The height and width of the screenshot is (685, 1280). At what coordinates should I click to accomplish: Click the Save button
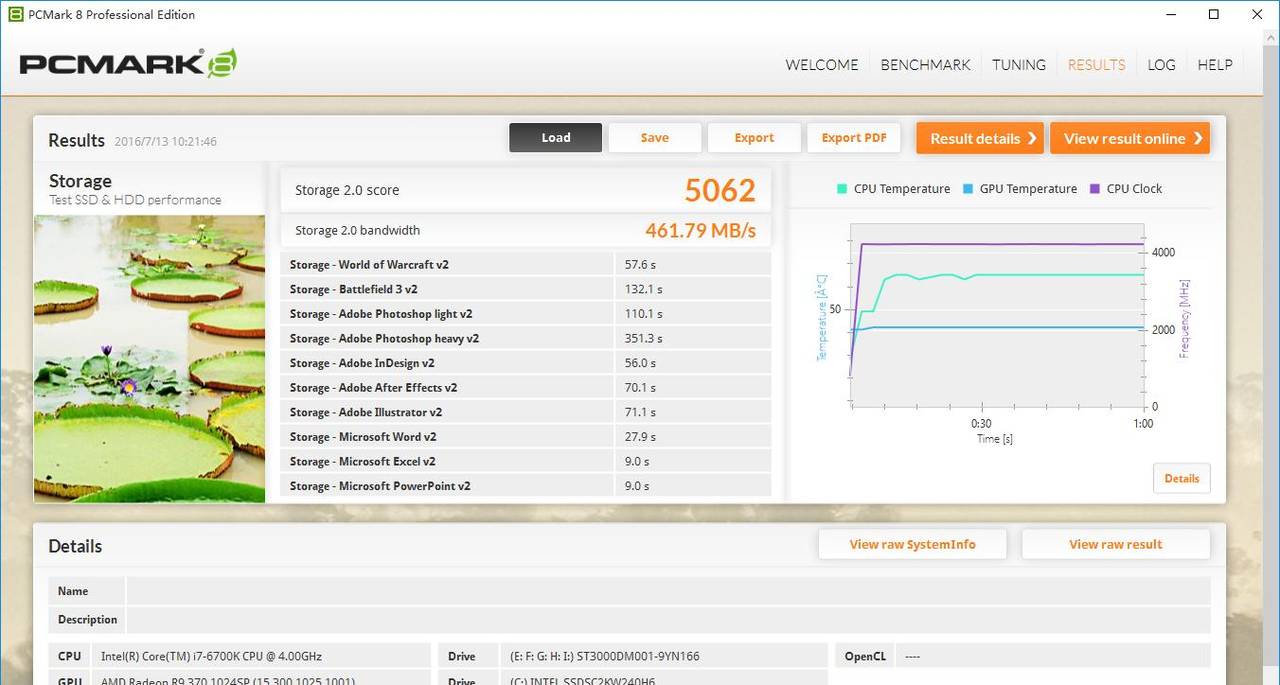coord(654,138)
